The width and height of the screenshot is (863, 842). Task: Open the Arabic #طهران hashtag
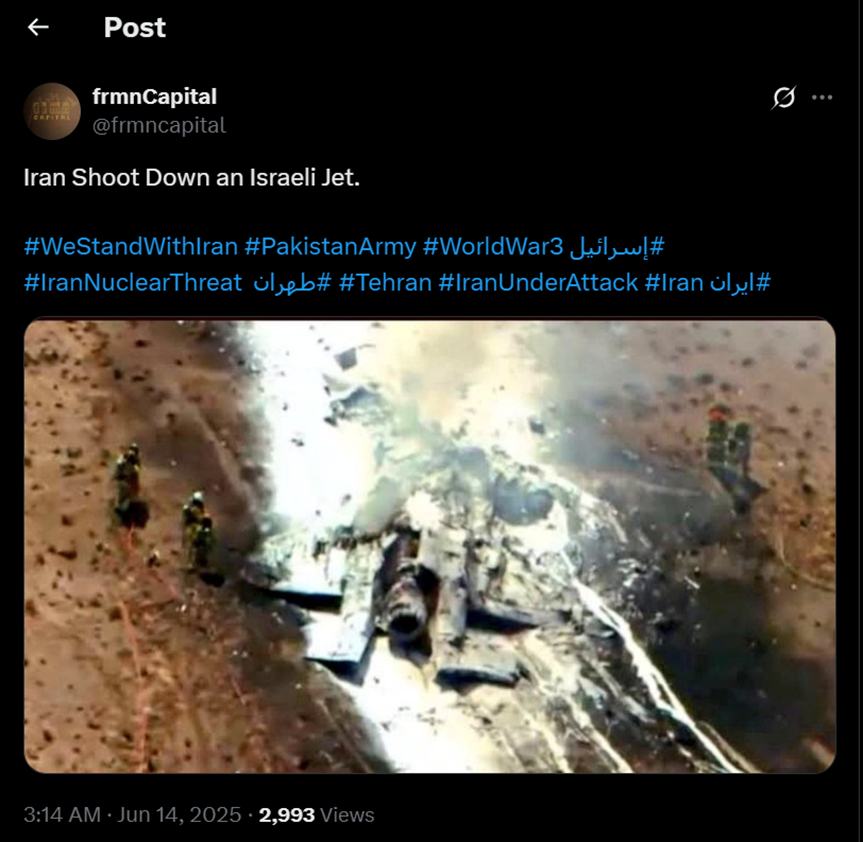pyautogui.click(x=292, y=282)
